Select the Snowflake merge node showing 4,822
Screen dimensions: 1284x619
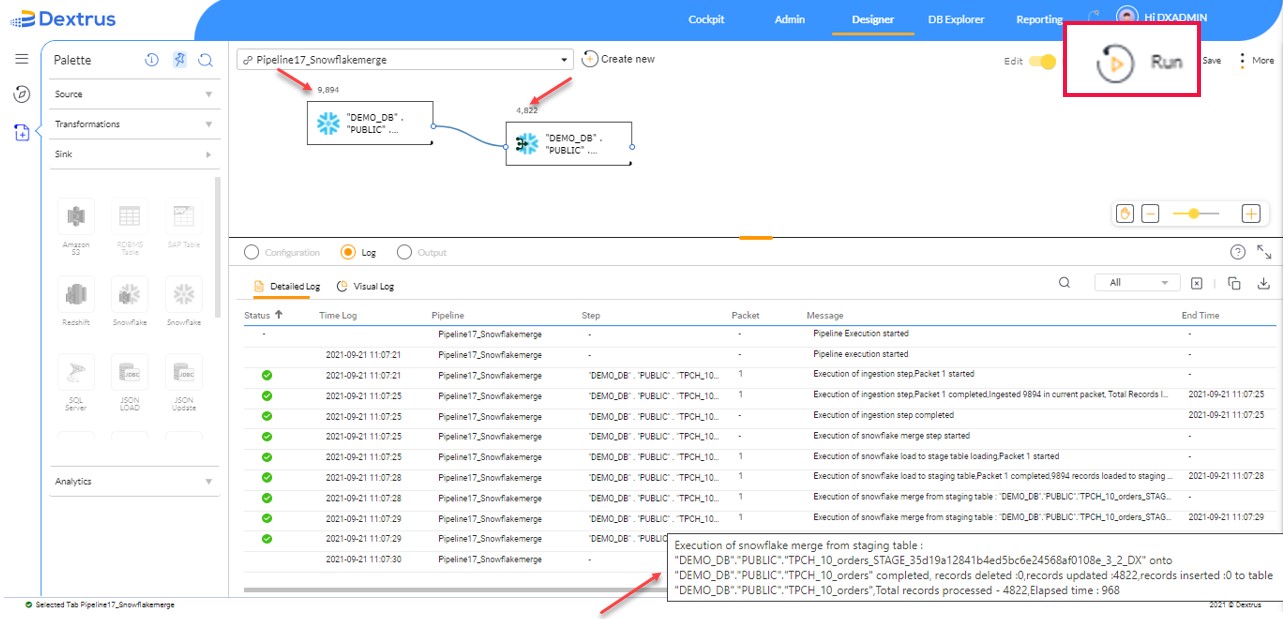[x=569, y=143]
